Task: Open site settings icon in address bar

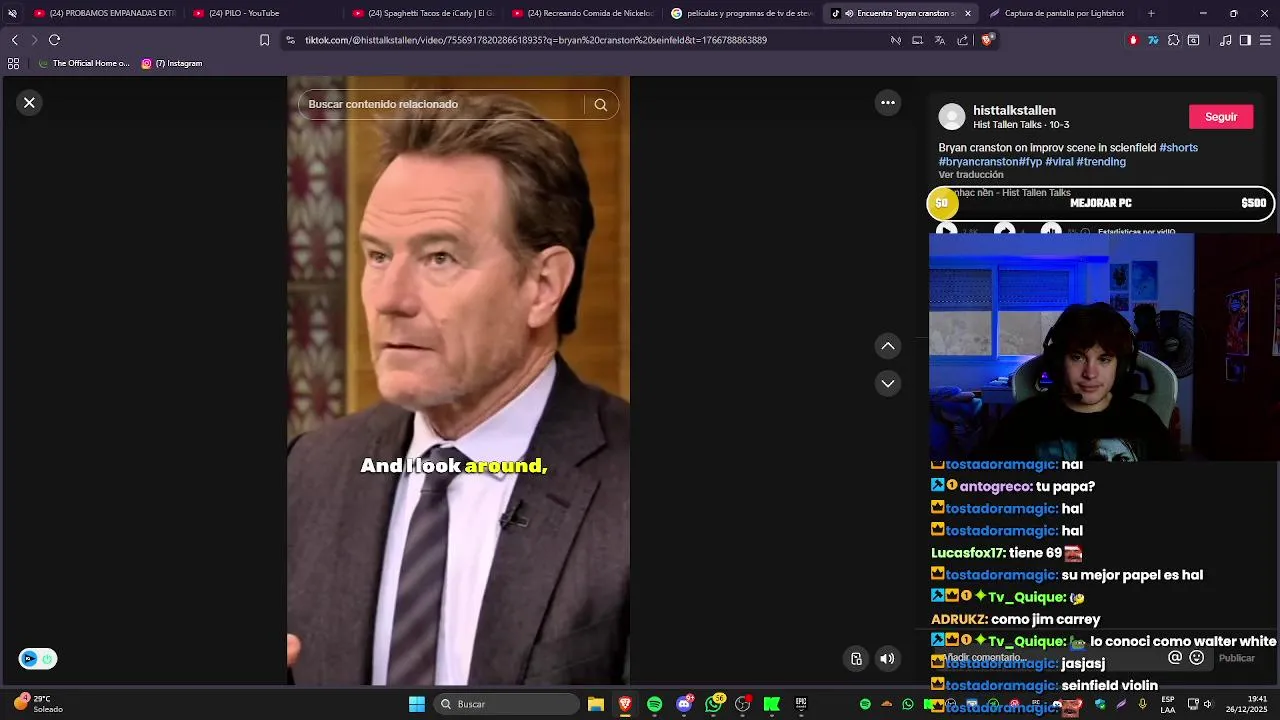Action: (290, 40)
